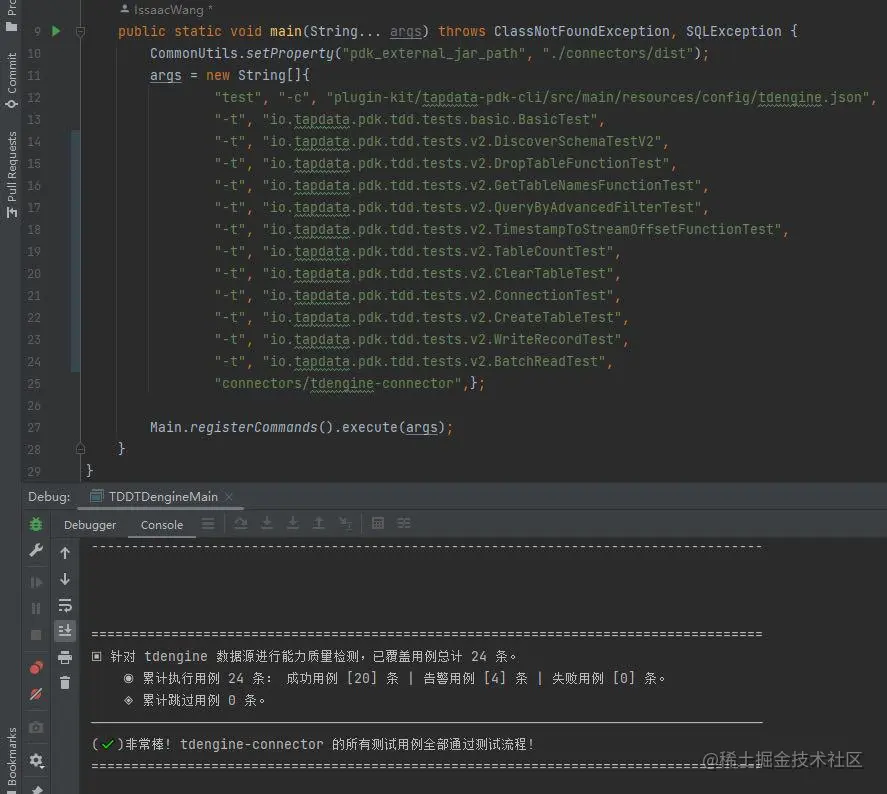887x794 pixels.
Task: Click the QueryByAdvancedFilterTest string
Action: point(481,208)
